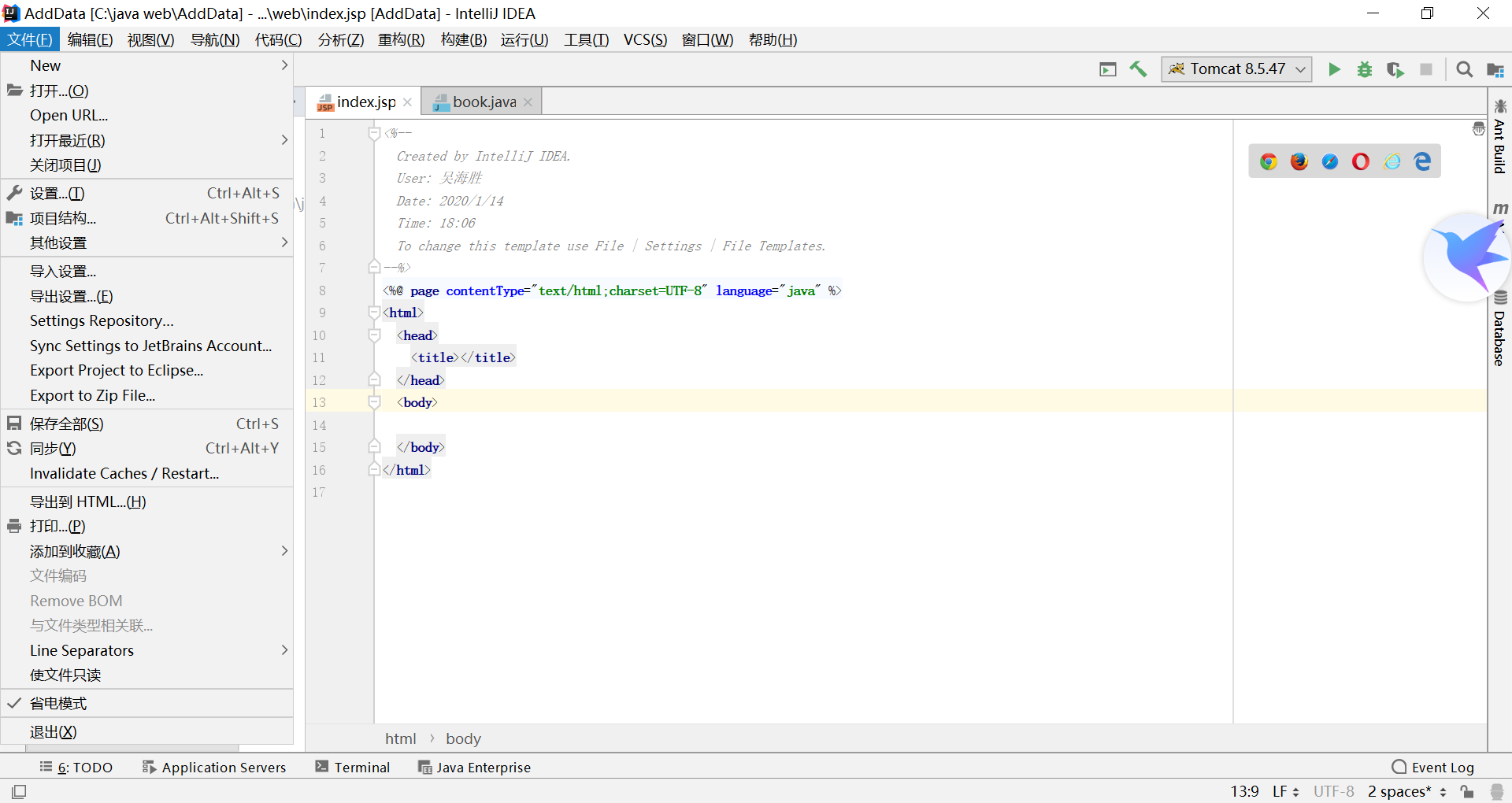
Task: Open the Application Servers tool window
Action: coord(214,768)
